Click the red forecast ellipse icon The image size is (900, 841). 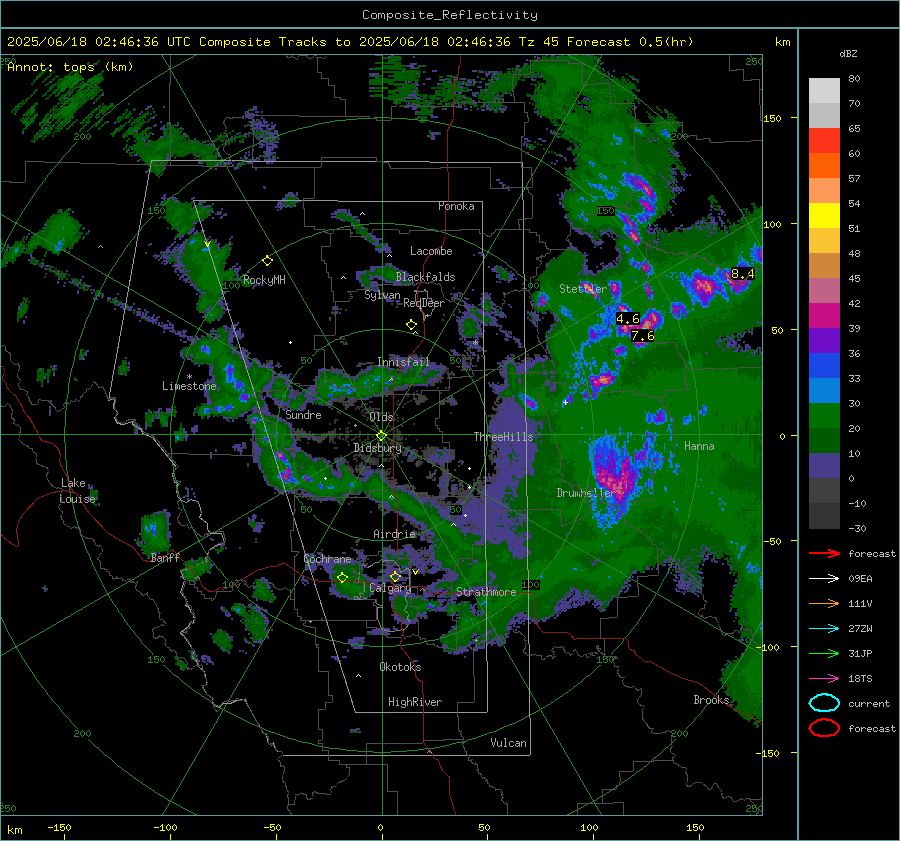(x=824, y=728)
